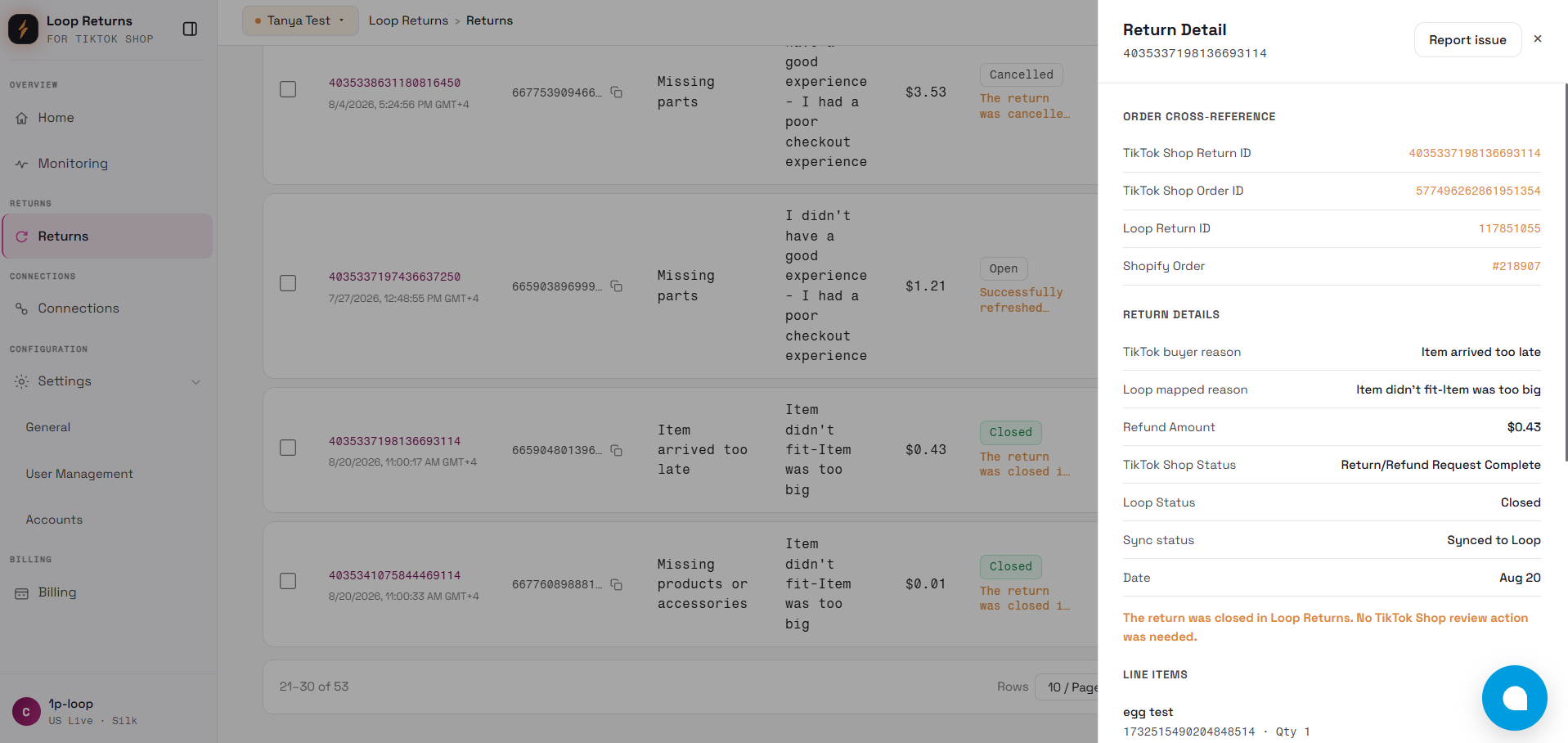Screen dimensions: 1568x743
Task: Tick checkbox for return 4035337198136693114
Action: pos(288,448)
